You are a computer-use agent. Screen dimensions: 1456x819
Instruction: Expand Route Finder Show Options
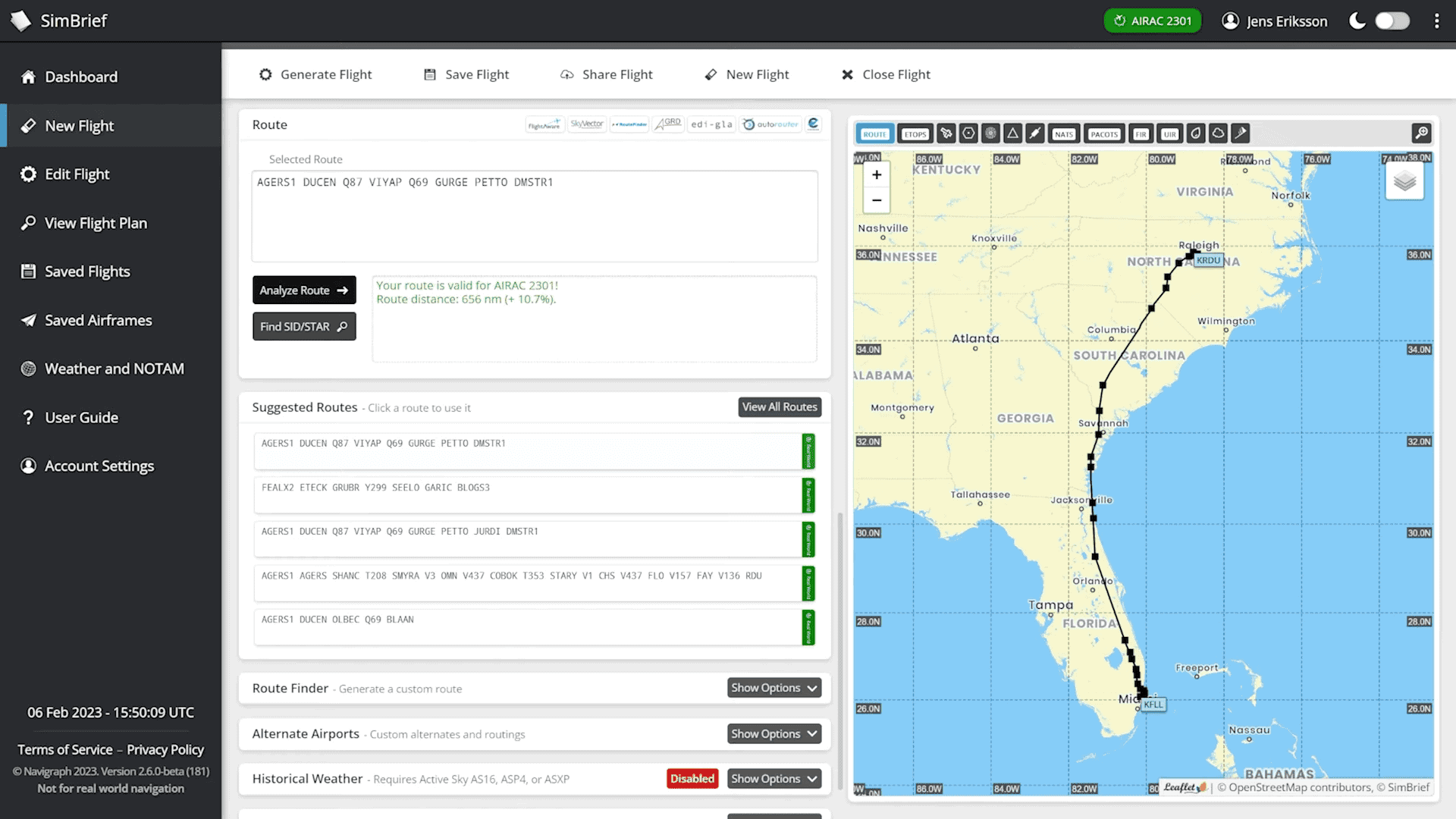774,688
